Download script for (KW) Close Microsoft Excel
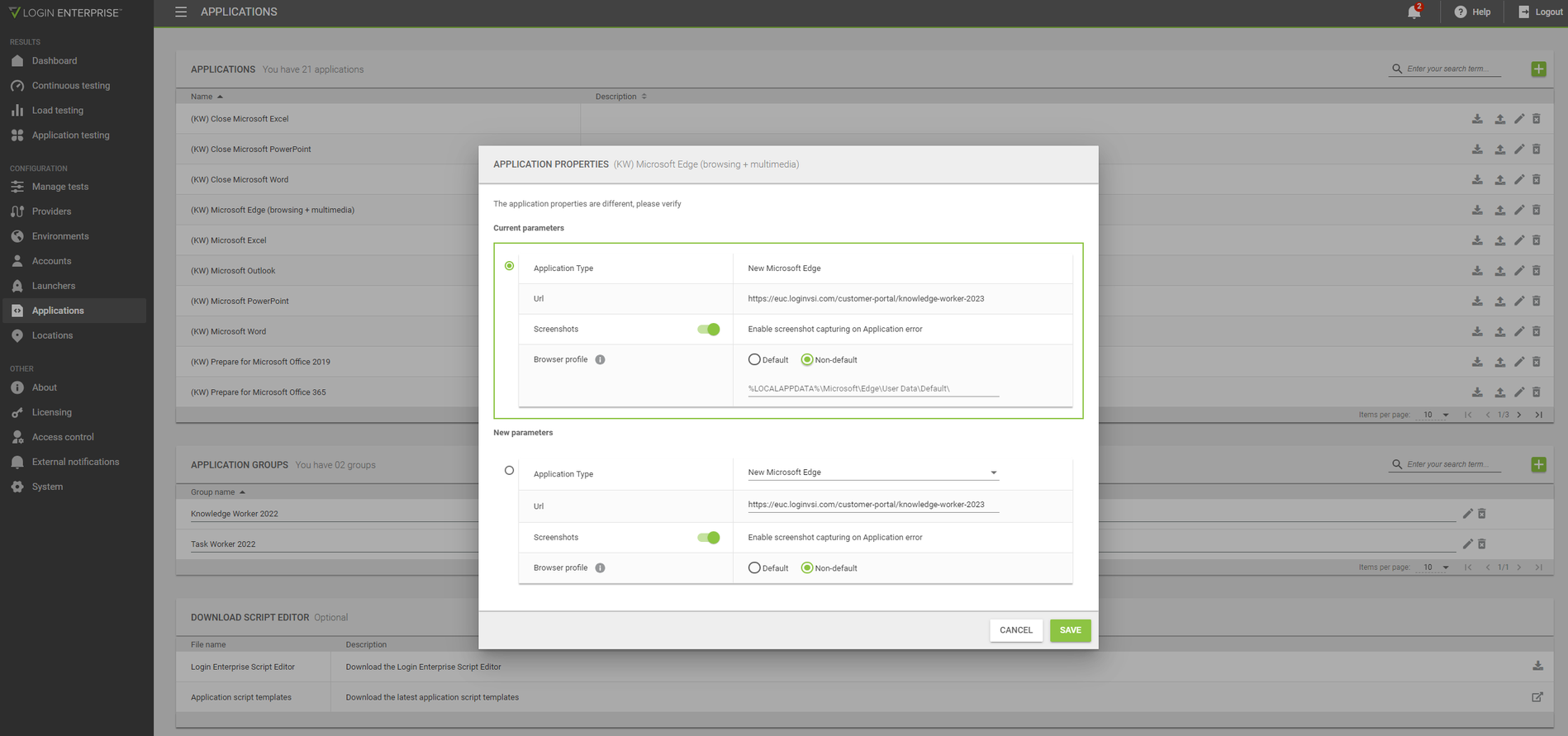This screenshot has width=1568, height=736. 1477,119
